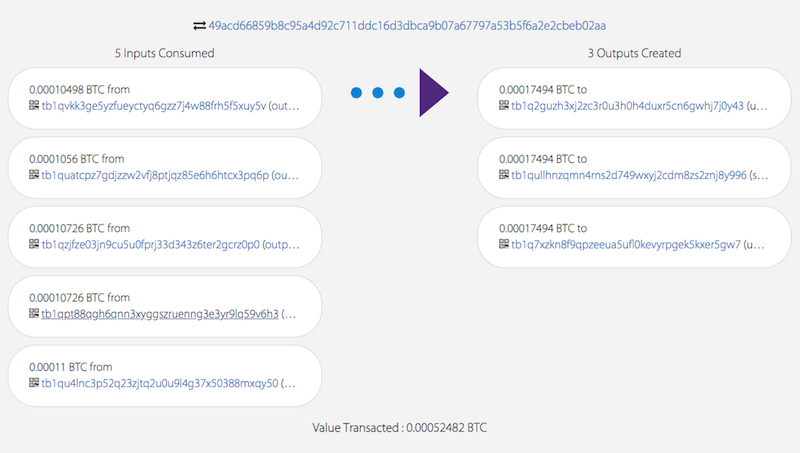Open address tb1qu4lnc3p52q23zjtq2u0u9l4g37x50388mxqy50
Viewport: 800px width, 453px height.
(160, 383)
